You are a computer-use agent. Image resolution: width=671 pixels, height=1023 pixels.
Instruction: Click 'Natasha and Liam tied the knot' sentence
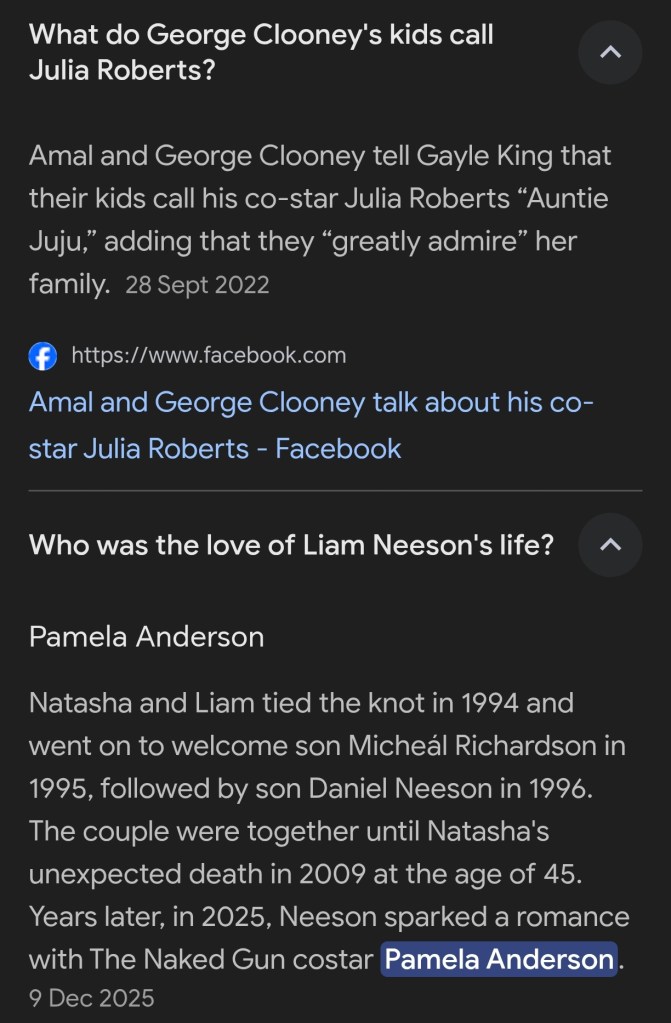240,703
